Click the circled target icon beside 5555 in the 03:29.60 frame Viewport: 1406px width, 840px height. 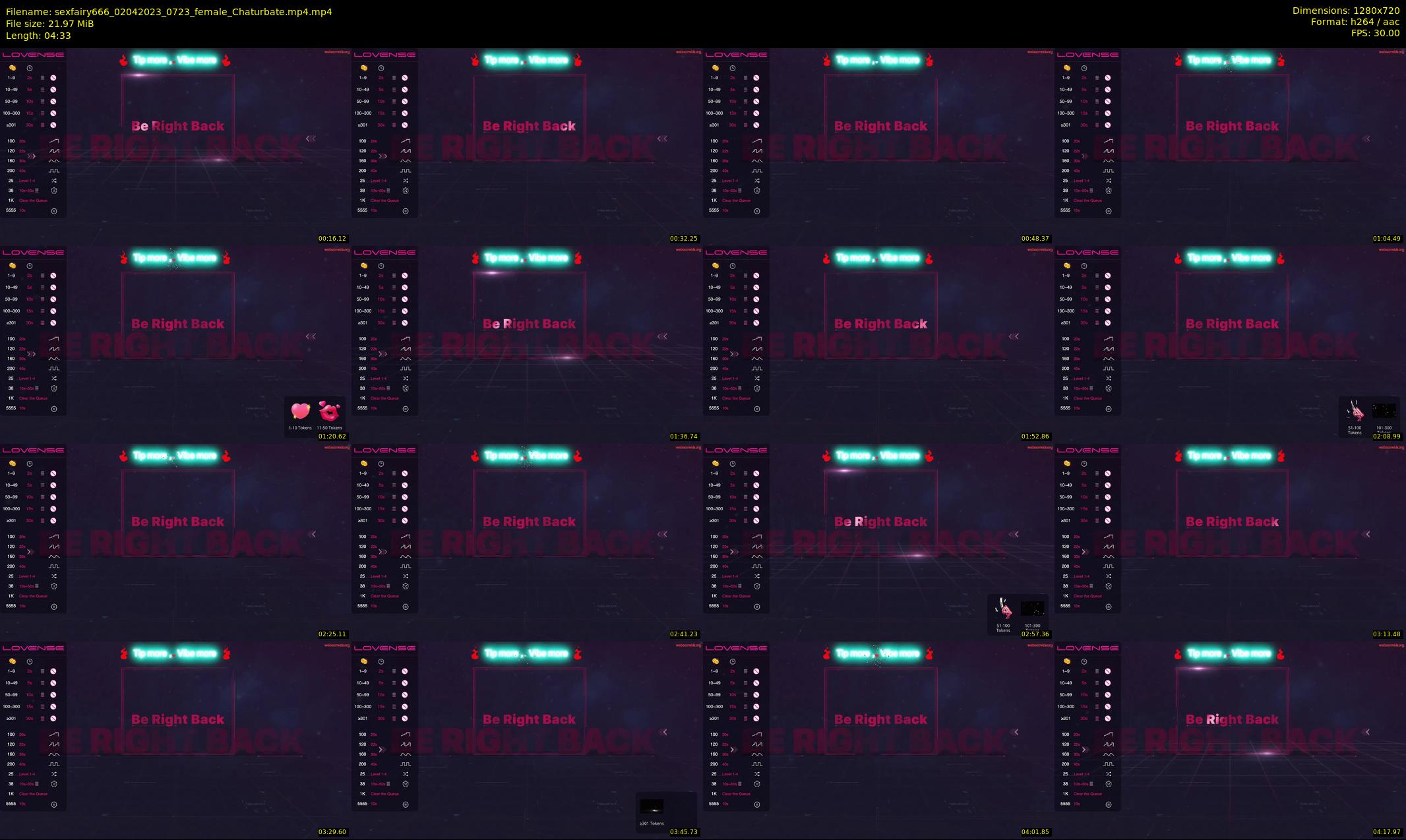(x=54, y=804)
